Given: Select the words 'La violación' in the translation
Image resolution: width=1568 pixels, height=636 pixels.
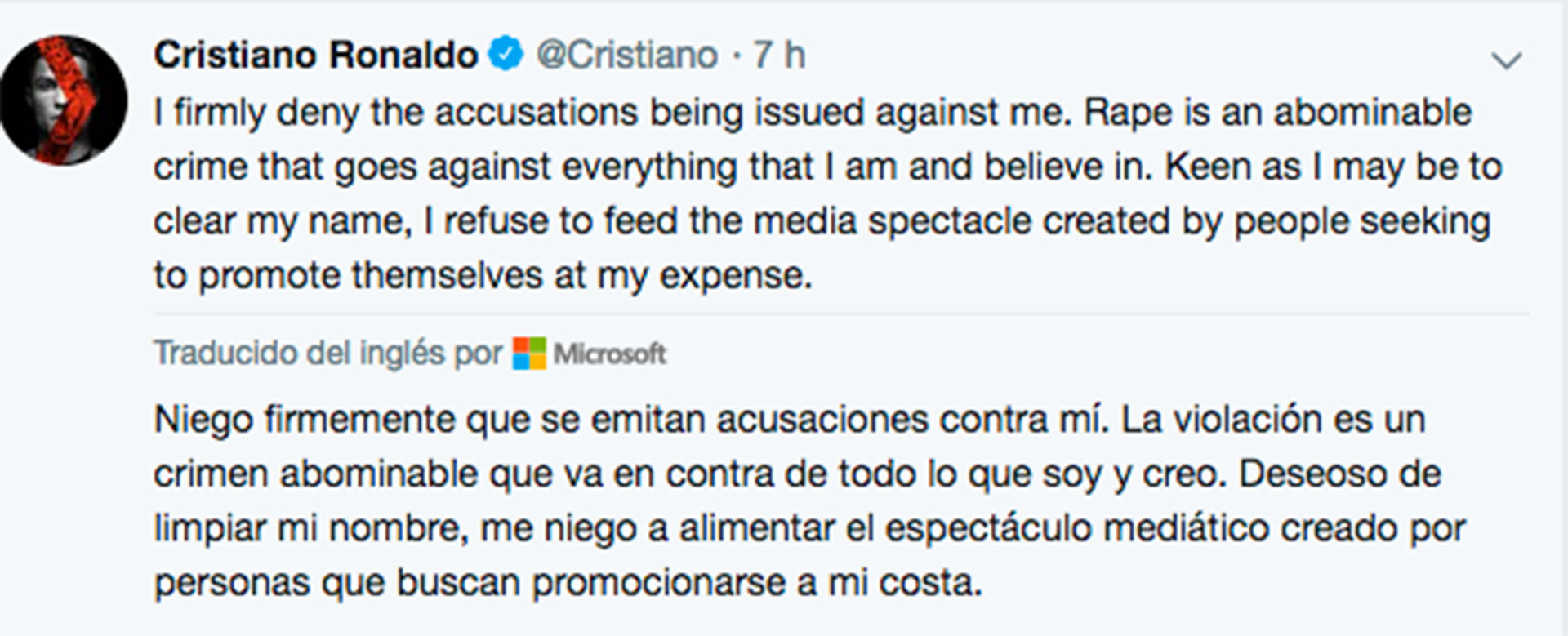Looking at the screenshot, I should 1221,419.
